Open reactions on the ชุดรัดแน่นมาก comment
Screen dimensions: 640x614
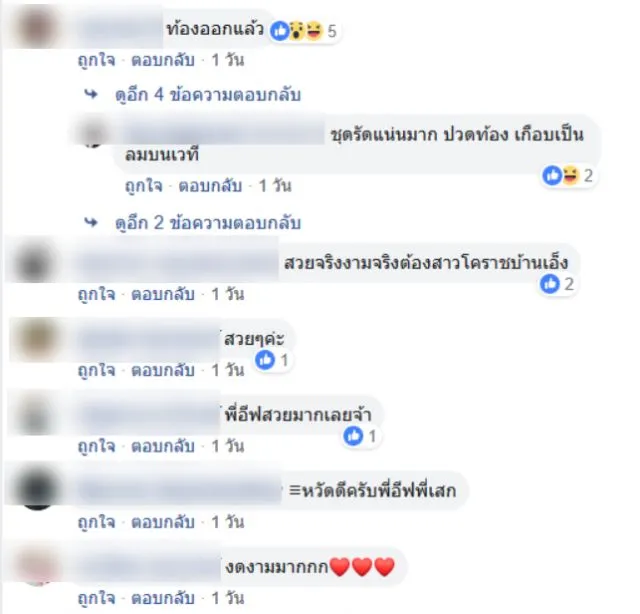point(569,176)
